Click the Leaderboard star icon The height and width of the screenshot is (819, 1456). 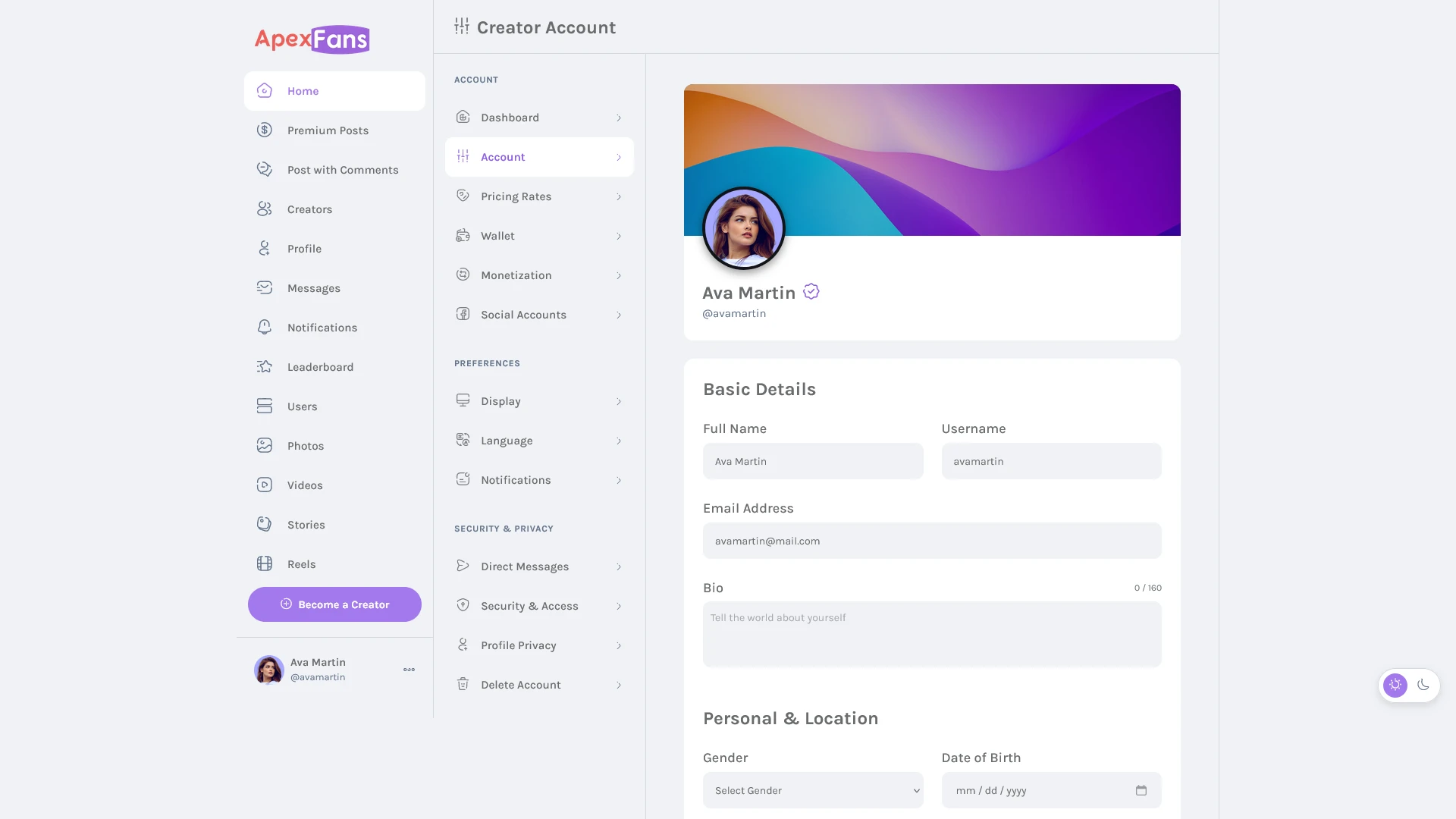(x=264, y=367)
